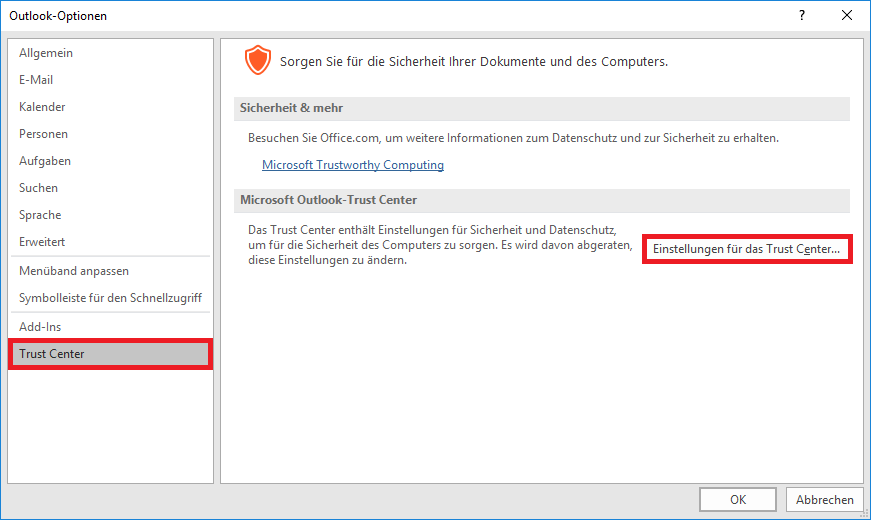
Task: Select Symbolleiste für den Schnellzugriff
Action: tap(110, 298)
